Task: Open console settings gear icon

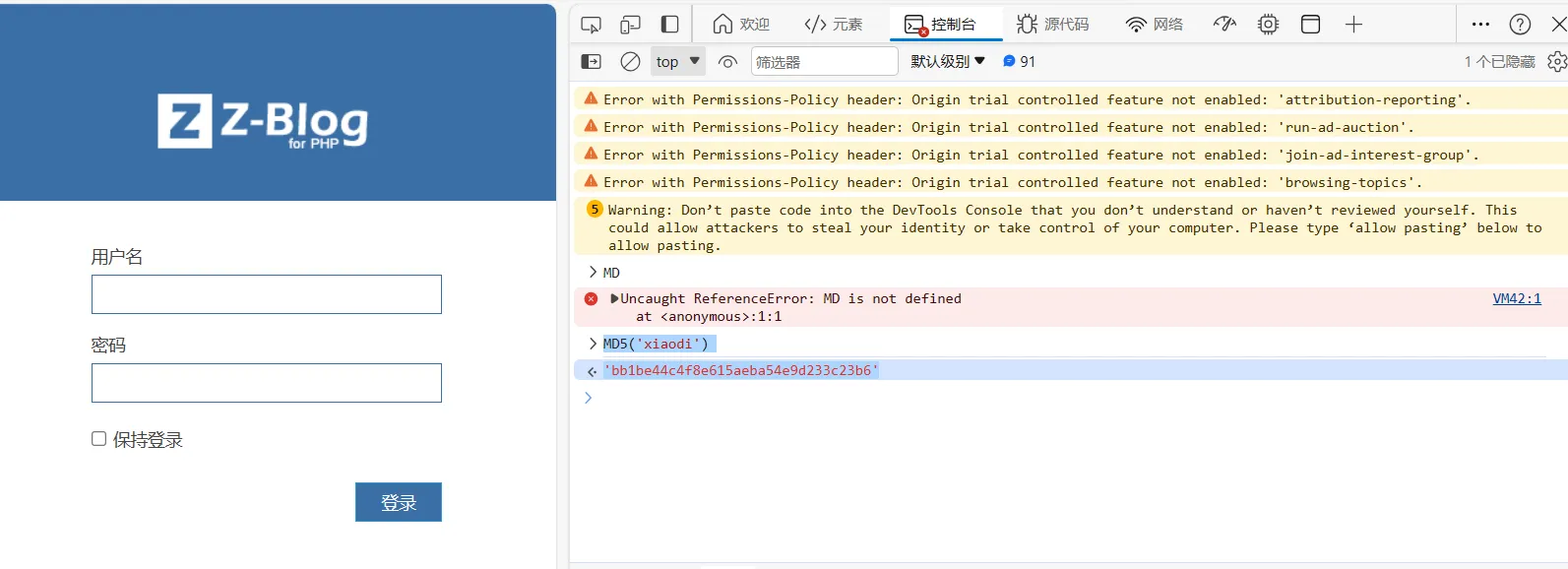Action: [x=1556, y=62]
